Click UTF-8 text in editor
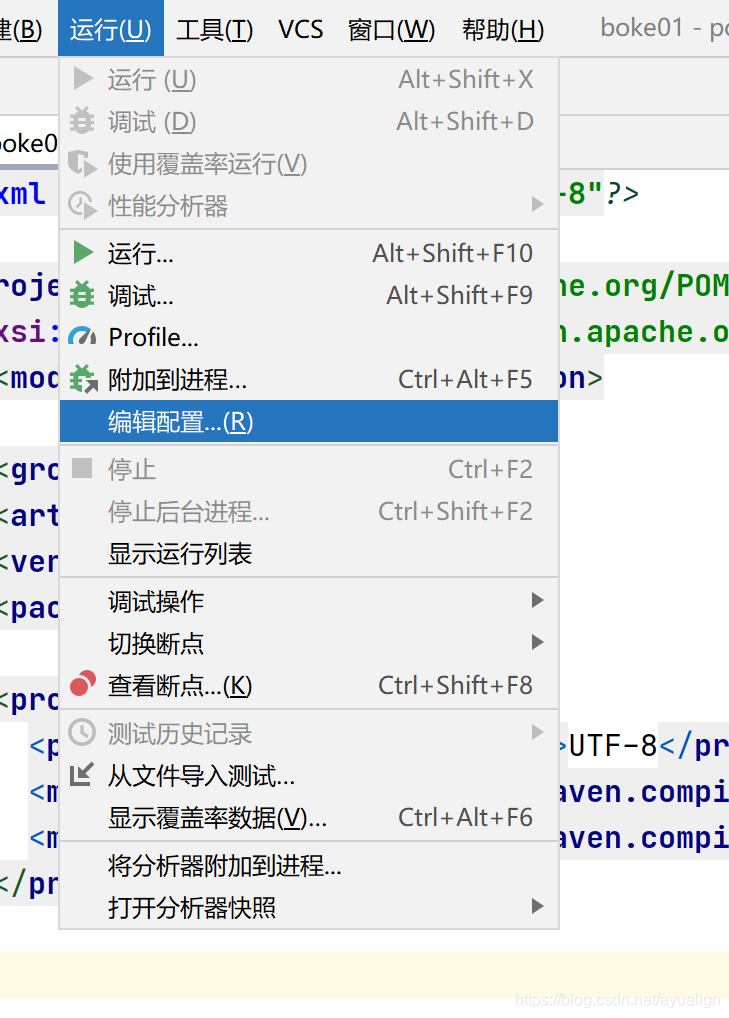The image size is (729, 1018). tap(613, 745)
